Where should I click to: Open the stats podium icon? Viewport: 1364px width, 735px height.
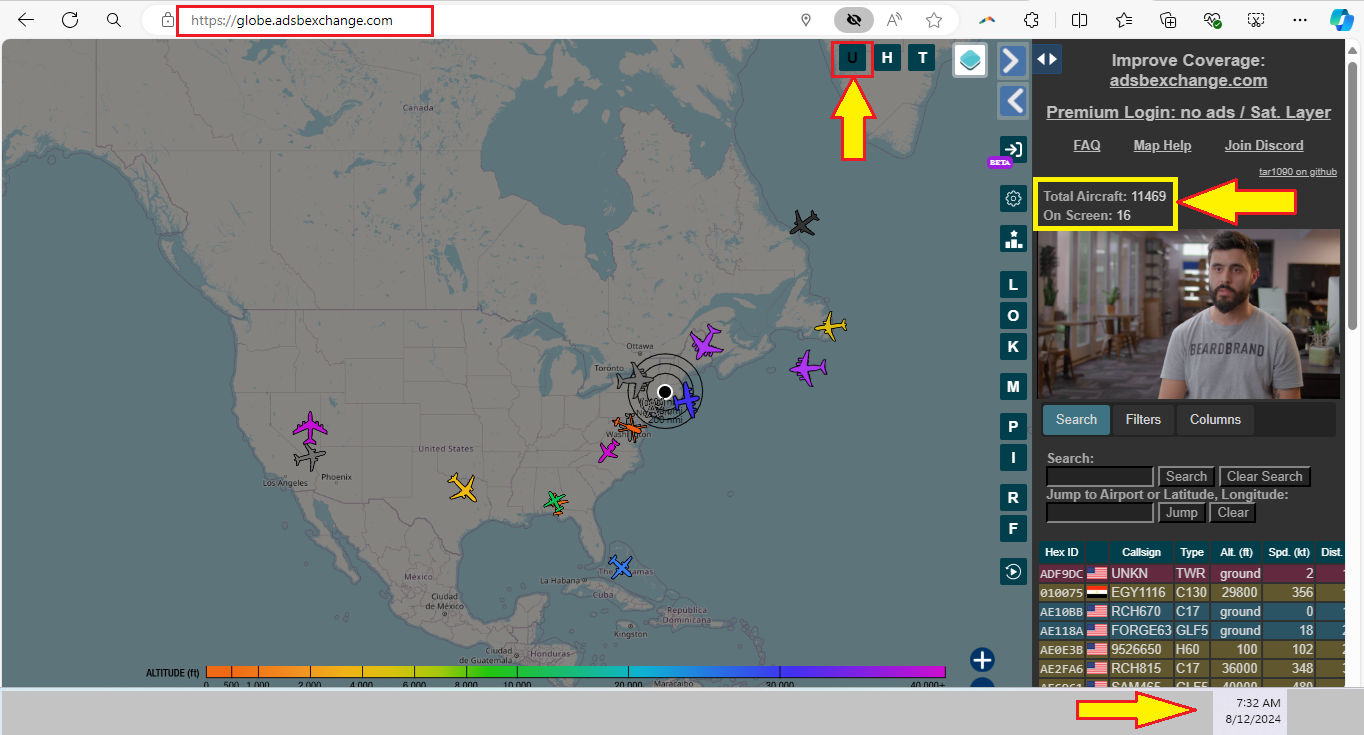tap(1013, 238)
